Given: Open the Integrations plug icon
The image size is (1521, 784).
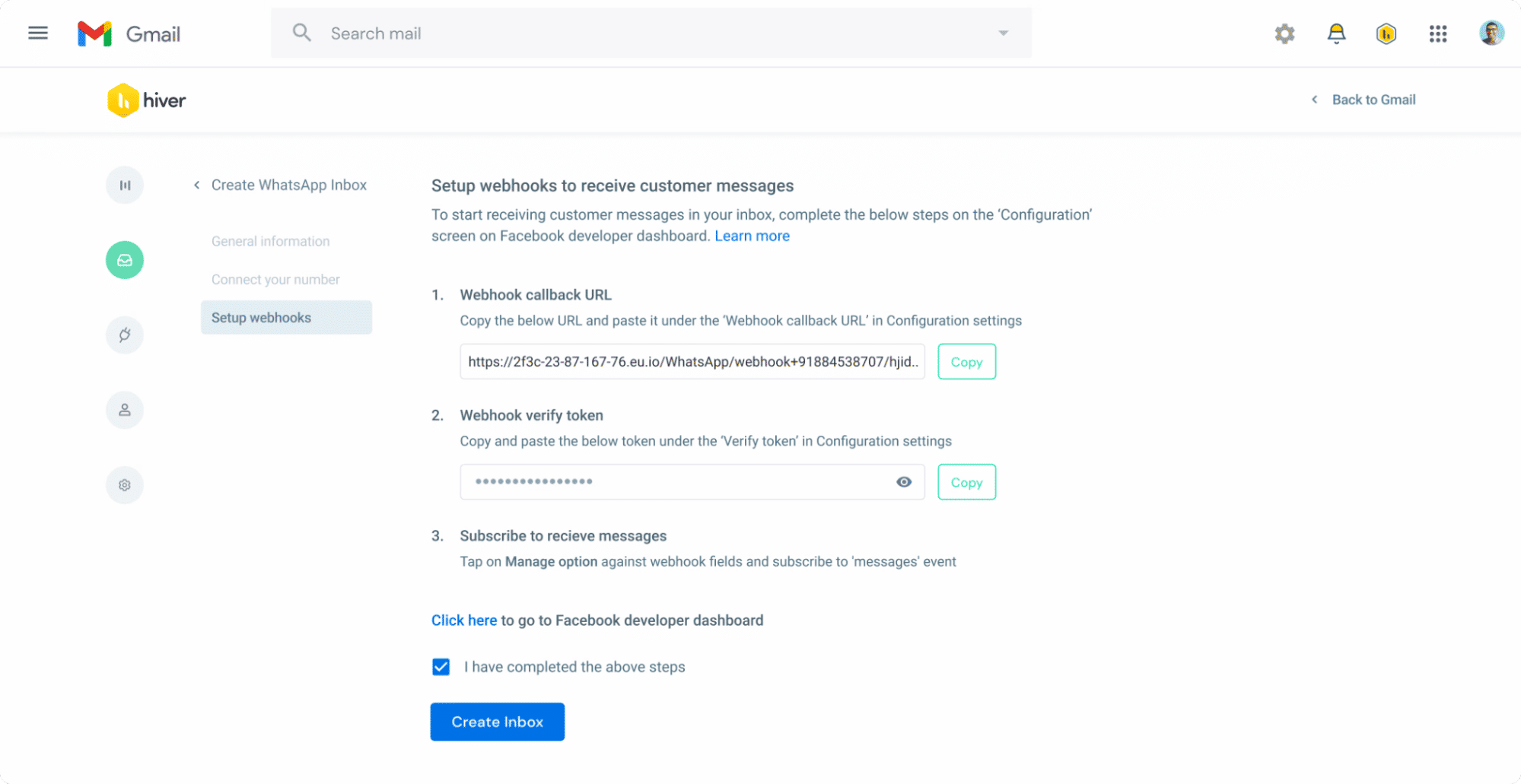Looking at the screenshot, I should pos(124,335).
